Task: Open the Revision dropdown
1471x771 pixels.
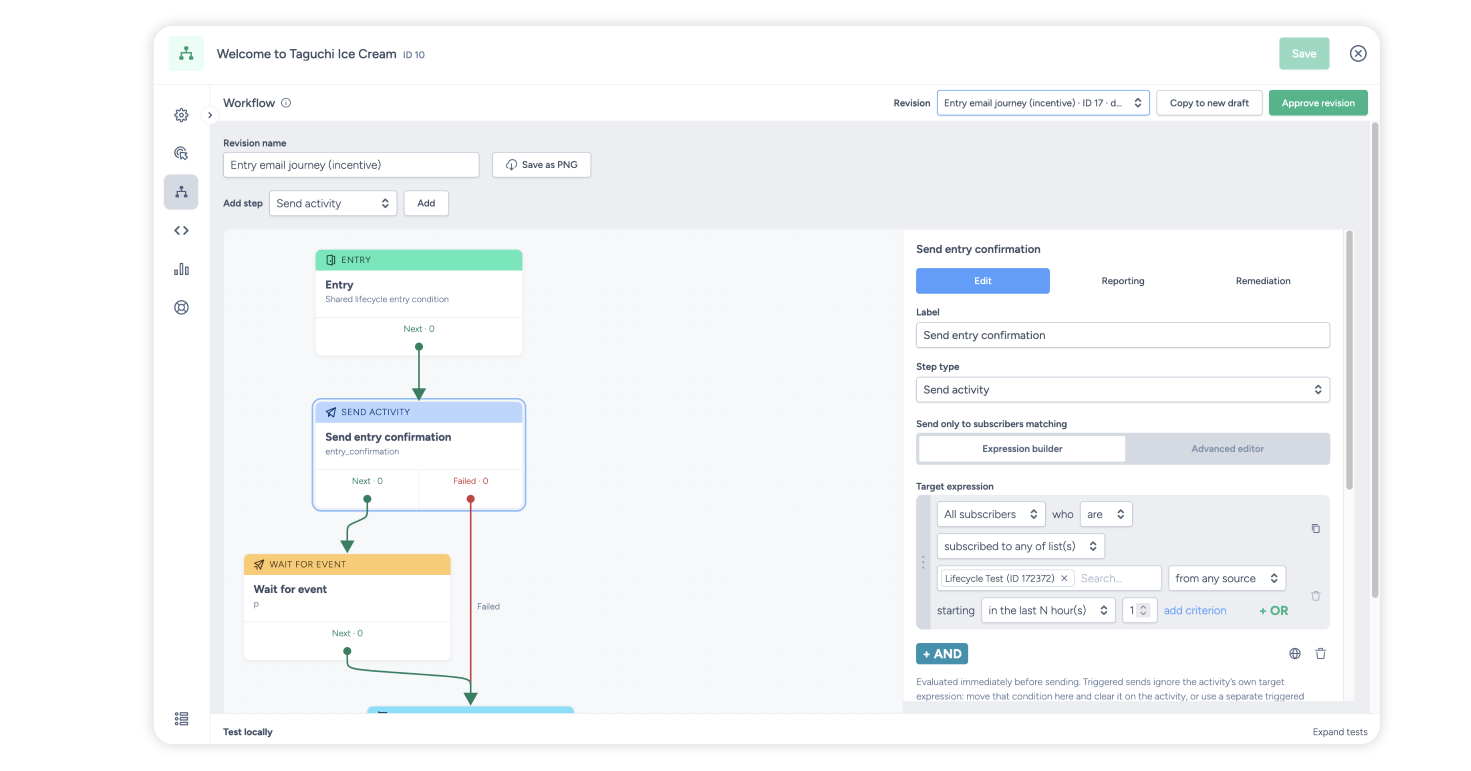Action: click(1043, 103)
